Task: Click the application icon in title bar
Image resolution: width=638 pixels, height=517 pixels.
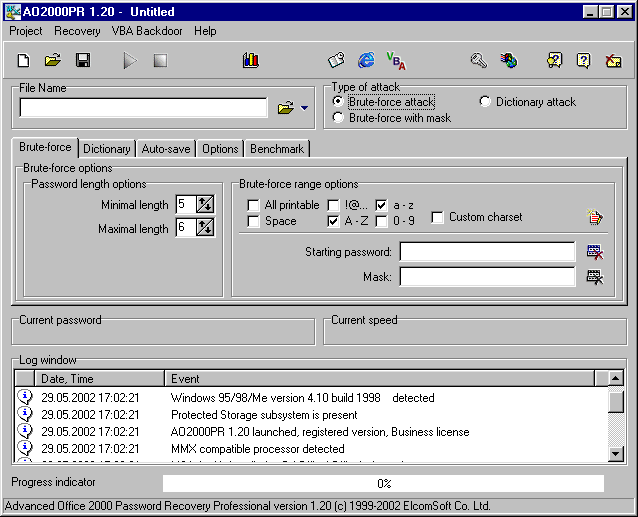Action: tap(13, 12)
